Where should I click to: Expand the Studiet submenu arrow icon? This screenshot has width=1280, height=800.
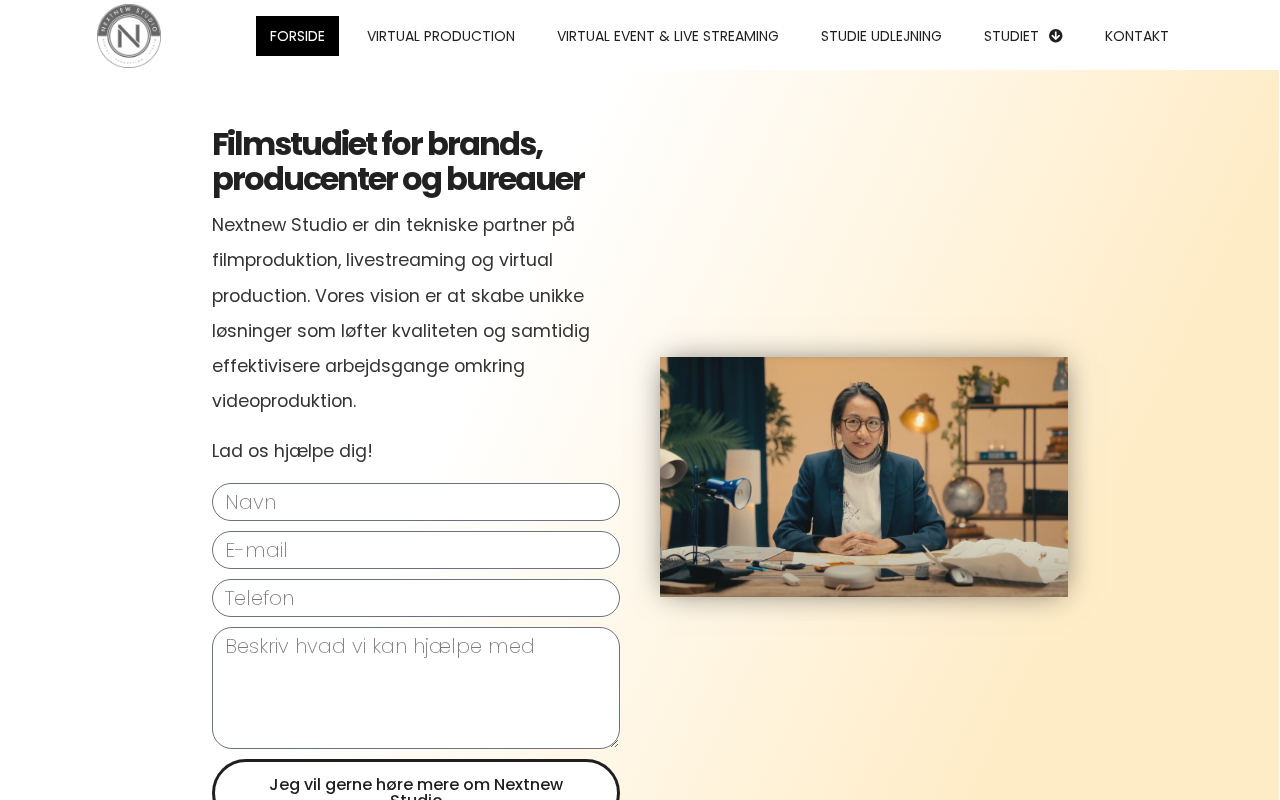click(1055, 36)
